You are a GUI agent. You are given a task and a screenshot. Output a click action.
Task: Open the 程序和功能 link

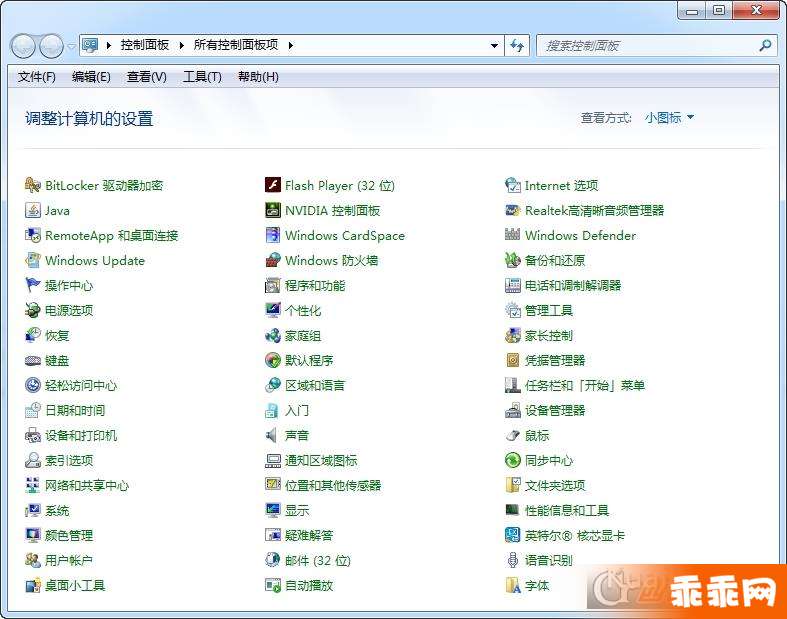[x=315, y=286]
